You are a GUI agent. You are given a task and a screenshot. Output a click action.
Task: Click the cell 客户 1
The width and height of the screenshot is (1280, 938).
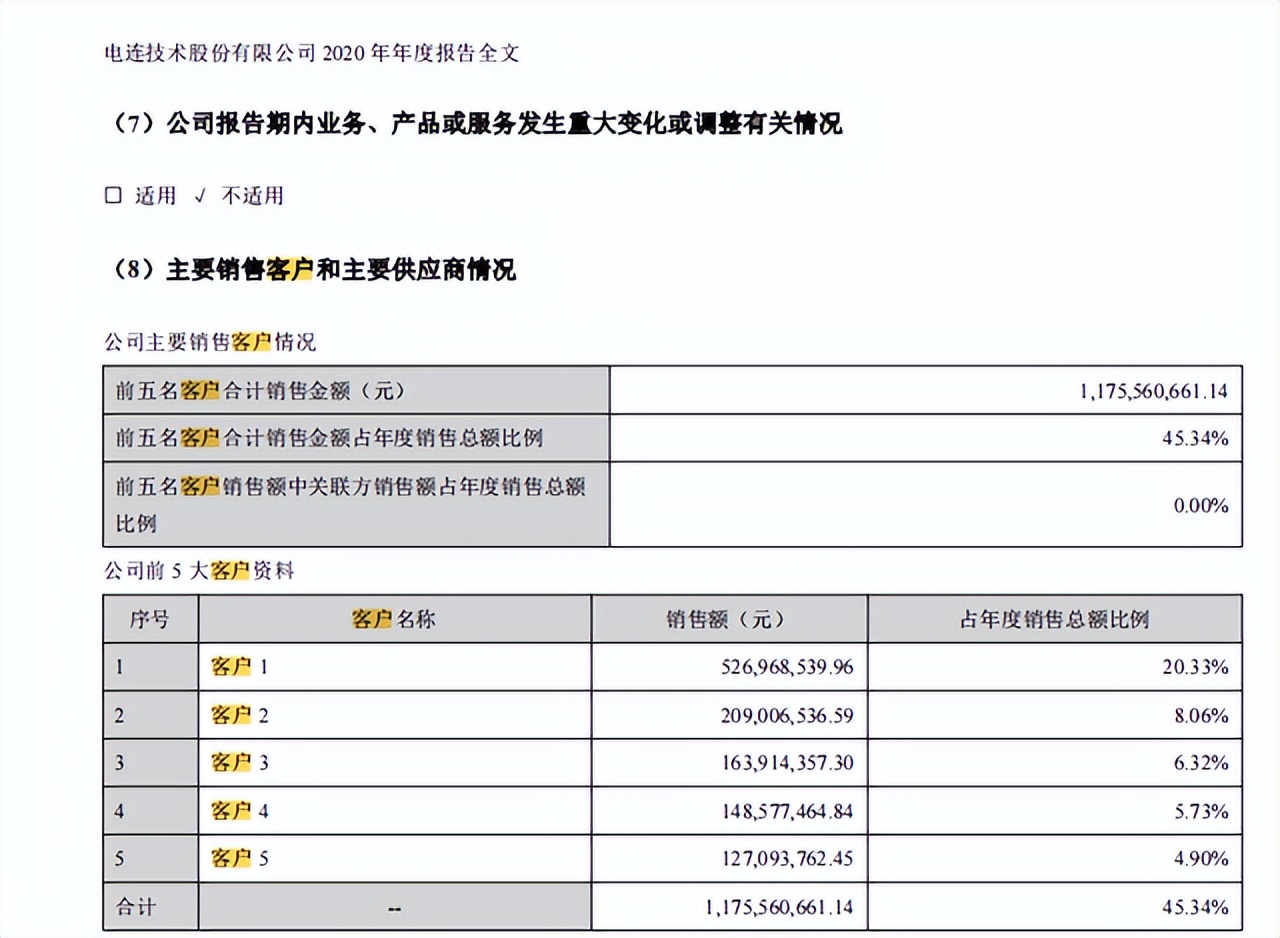[x=394, y=667]
